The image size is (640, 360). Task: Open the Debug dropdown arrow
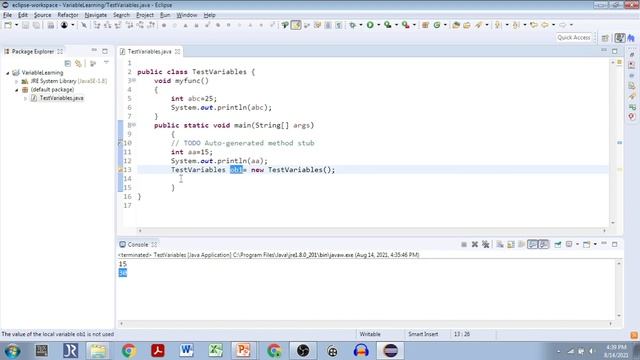(361, 25)
